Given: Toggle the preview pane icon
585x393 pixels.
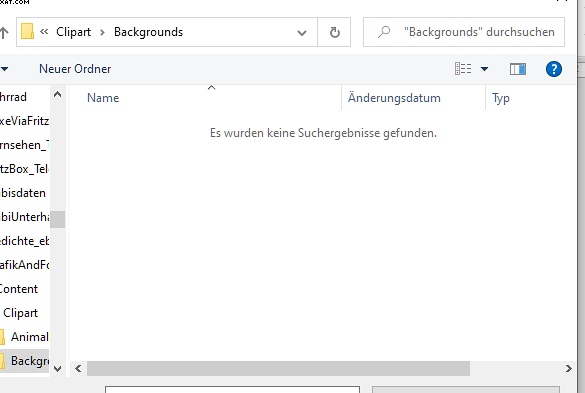Looking at the screenshot, I should click(518, 69).
